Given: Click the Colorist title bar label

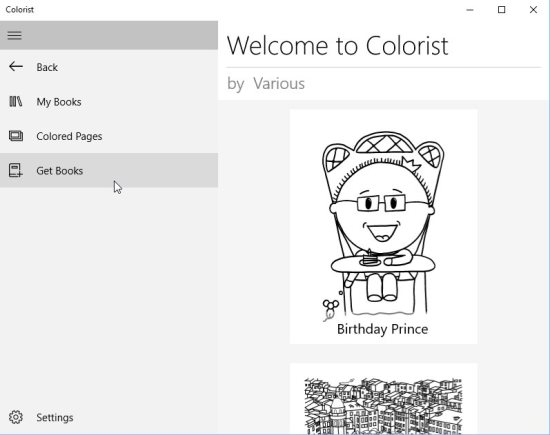Looking at the screenshot, I should point(20,9).
